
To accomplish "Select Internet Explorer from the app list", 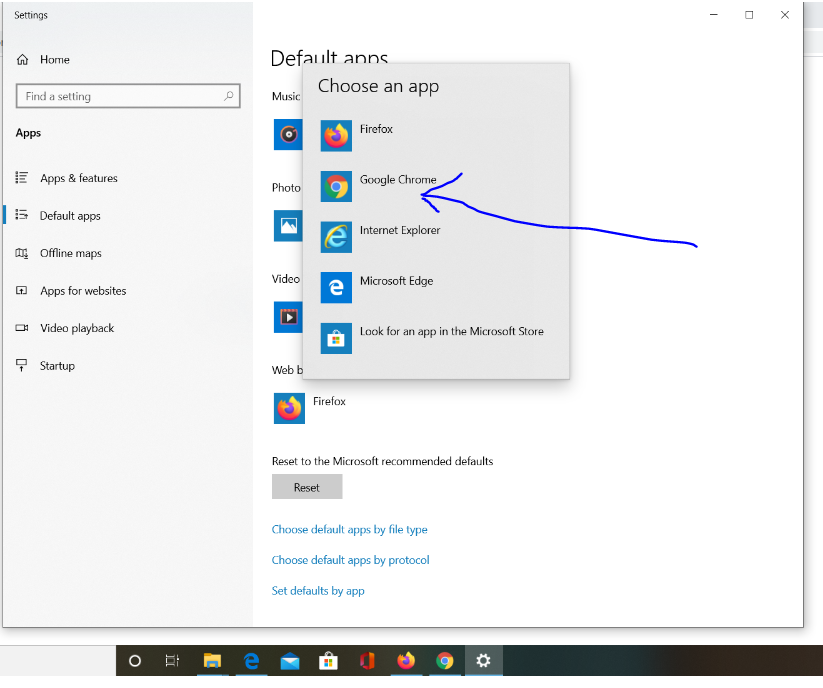I will point(400,230).
